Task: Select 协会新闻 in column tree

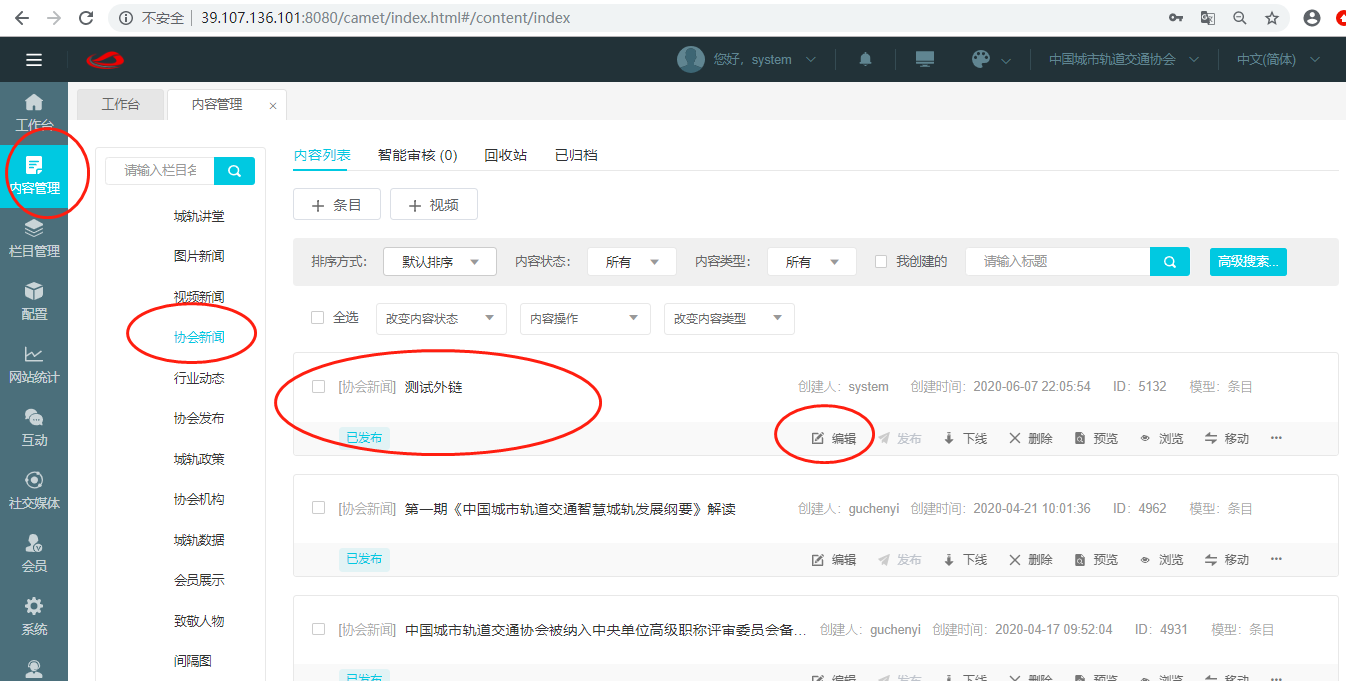Action: [199, 337]
